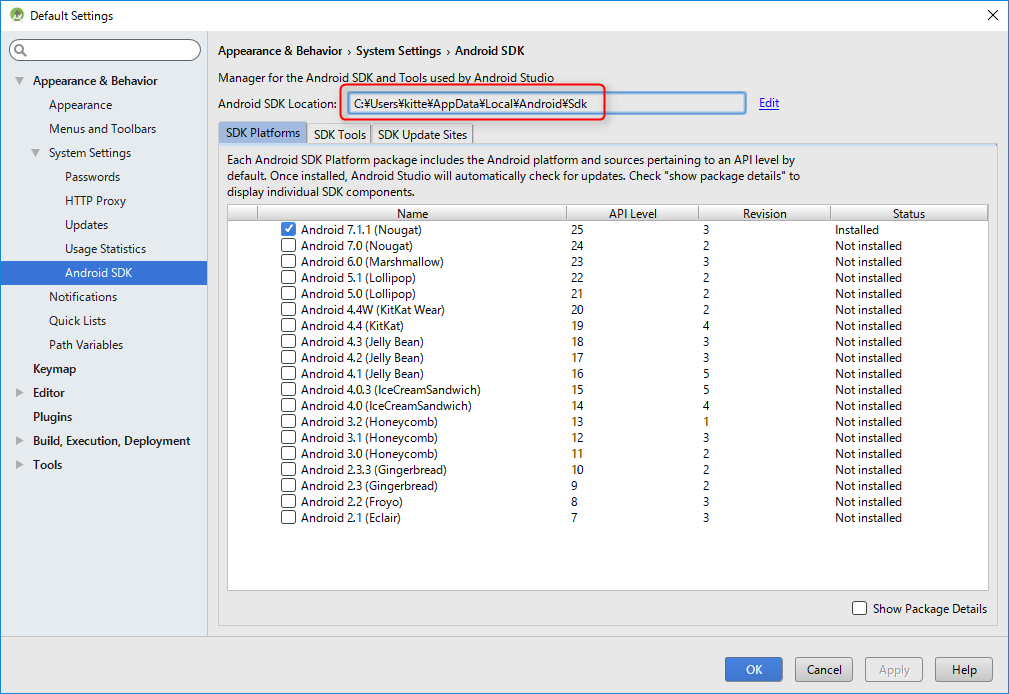Focus the settings search field
The width and height of the screenshot is (1009, 694).
point(105,50)
